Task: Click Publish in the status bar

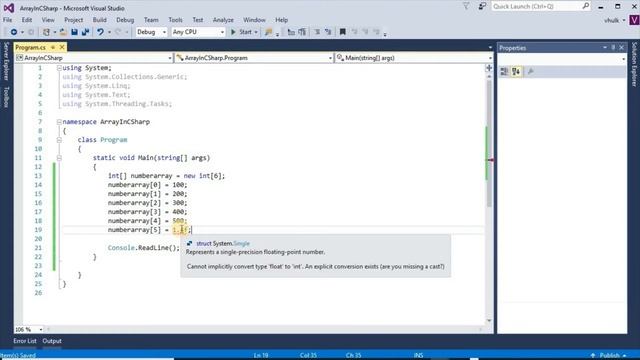Action: pos(609,356)
